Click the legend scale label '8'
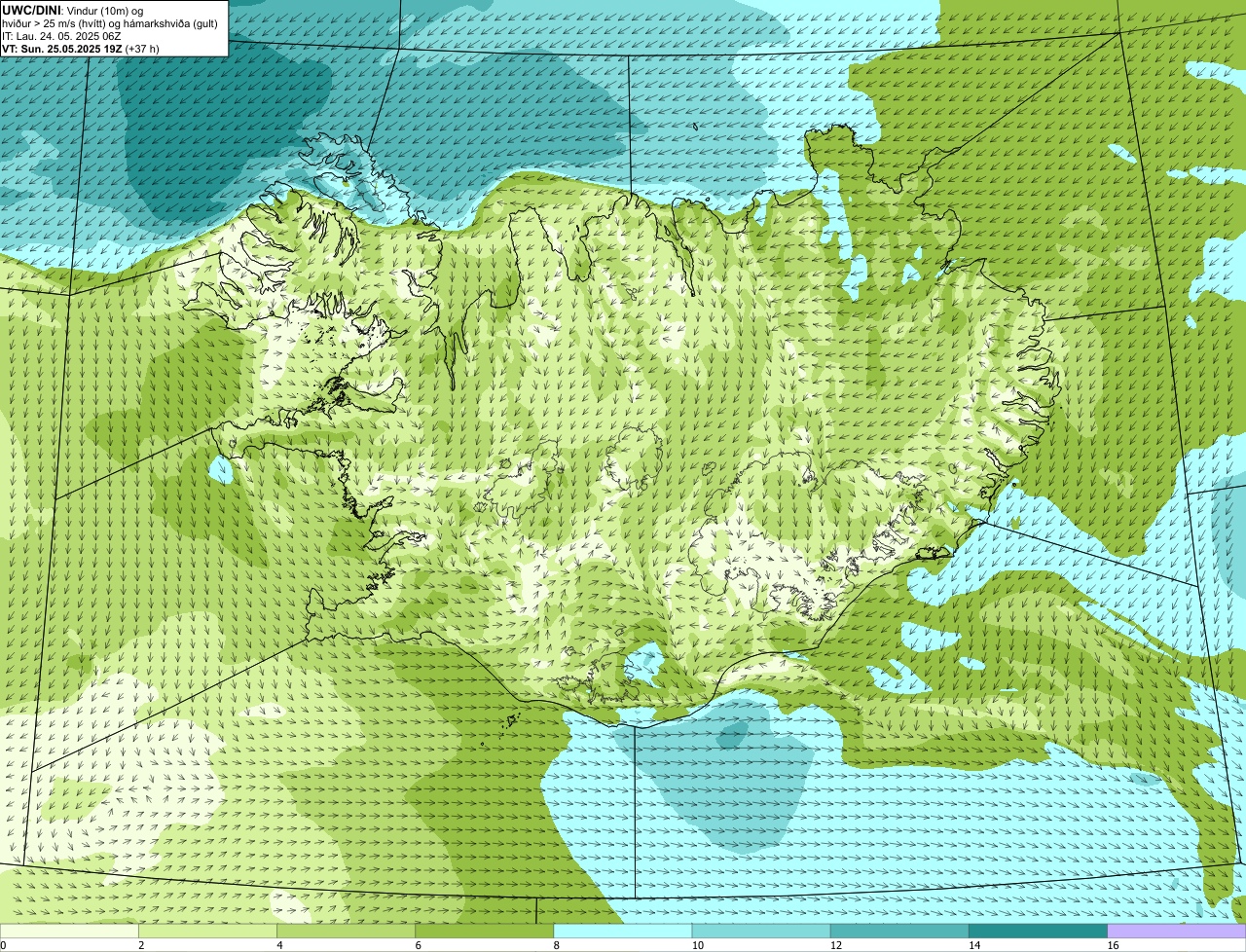Image resolution: width=1246 pixels, height=952 pixels. (x=557, y=945)
